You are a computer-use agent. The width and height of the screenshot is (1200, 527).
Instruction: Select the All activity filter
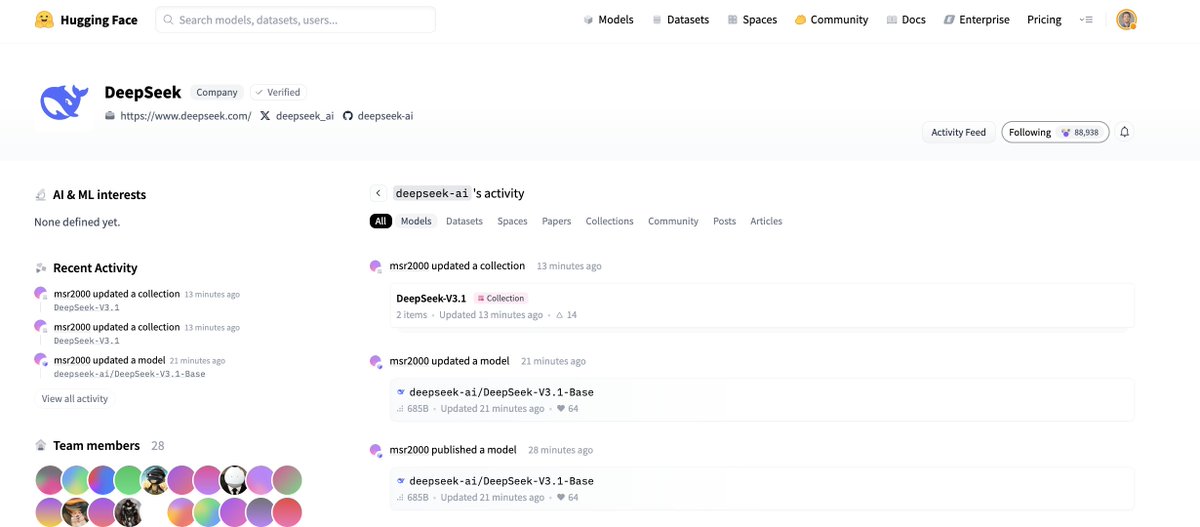[380, 221]
